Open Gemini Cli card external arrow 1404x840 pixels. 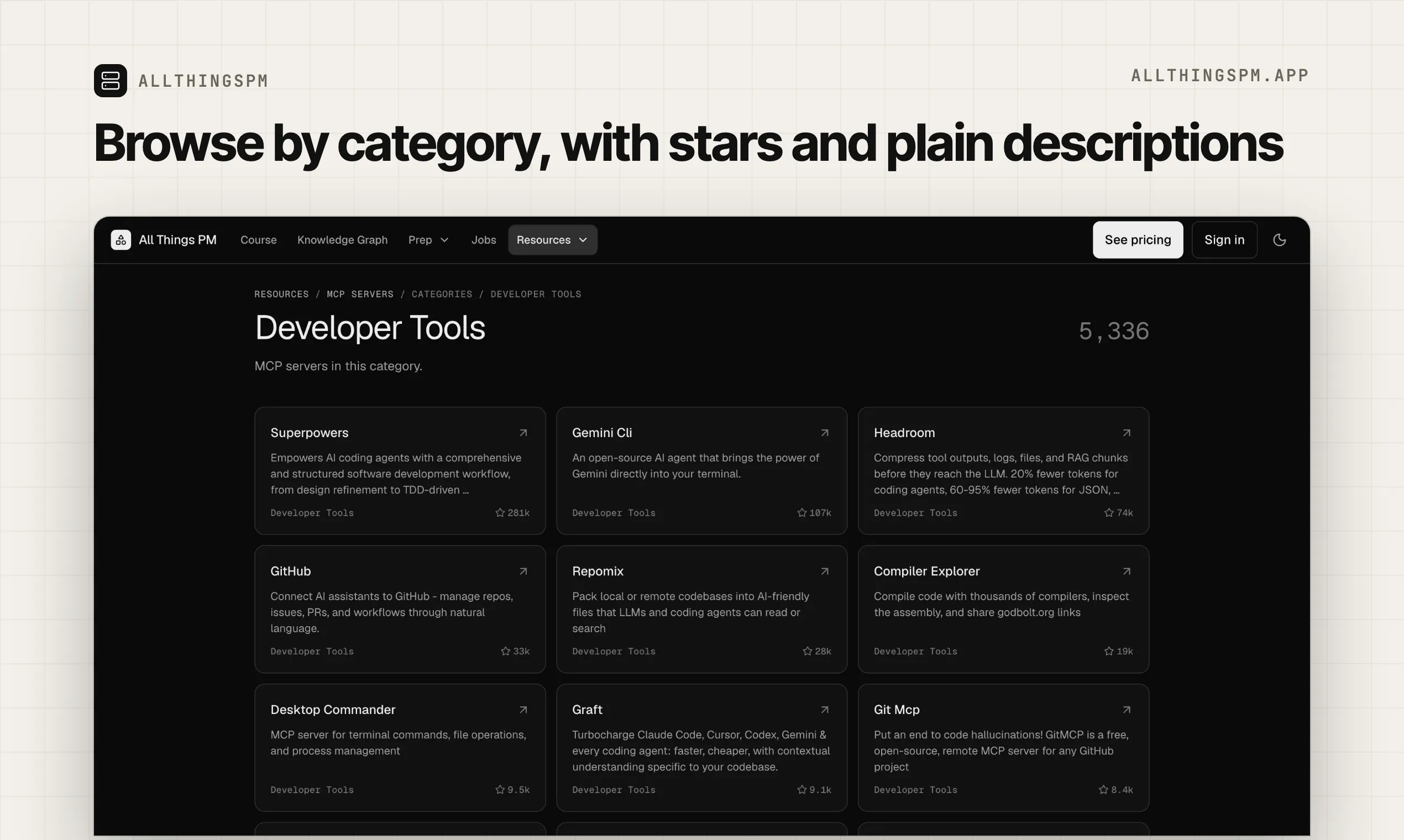click(x=825, y=433)
